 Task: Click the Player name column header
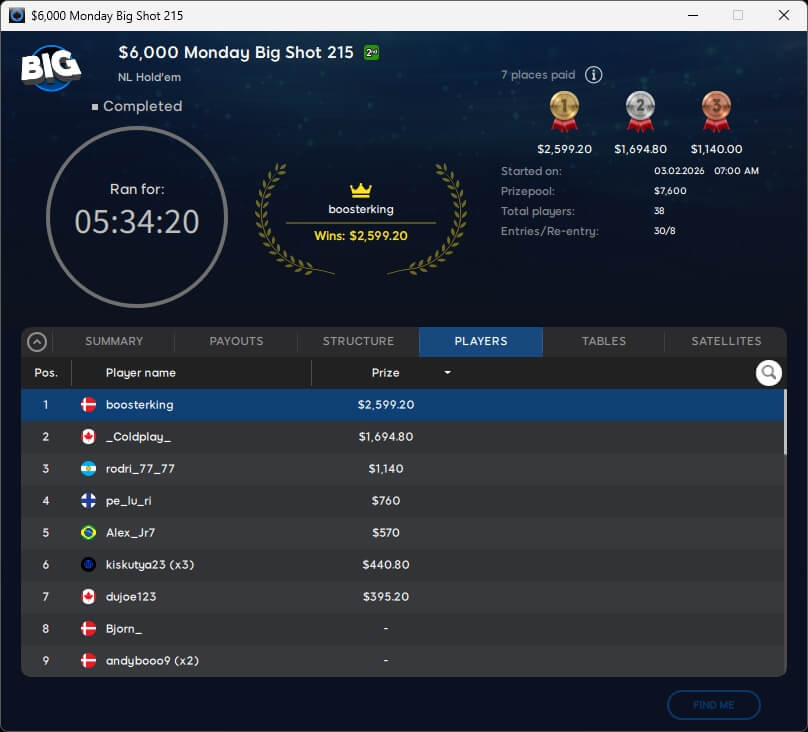point(141,373)
